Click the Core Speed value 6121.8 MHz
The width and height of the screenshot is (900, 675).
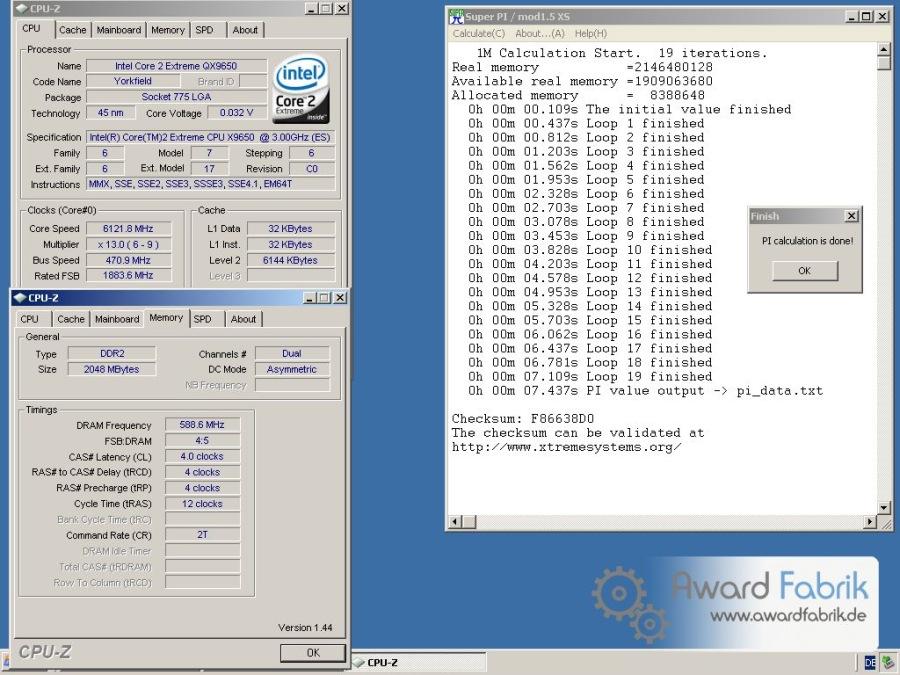pyautogui.click(x=128, y=228)
